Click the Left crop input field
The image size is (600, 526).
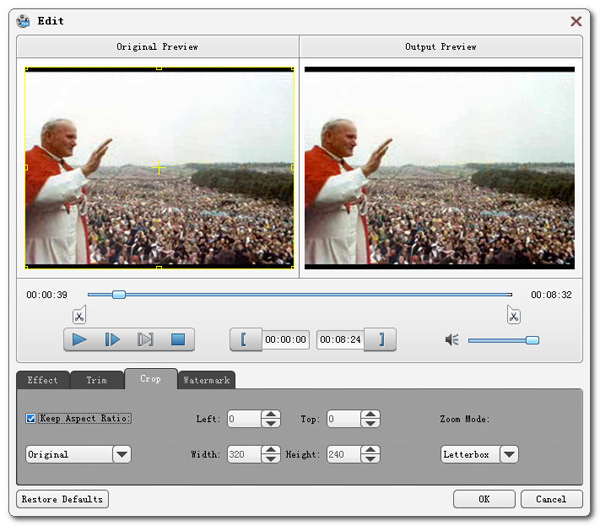click(245, 419)
